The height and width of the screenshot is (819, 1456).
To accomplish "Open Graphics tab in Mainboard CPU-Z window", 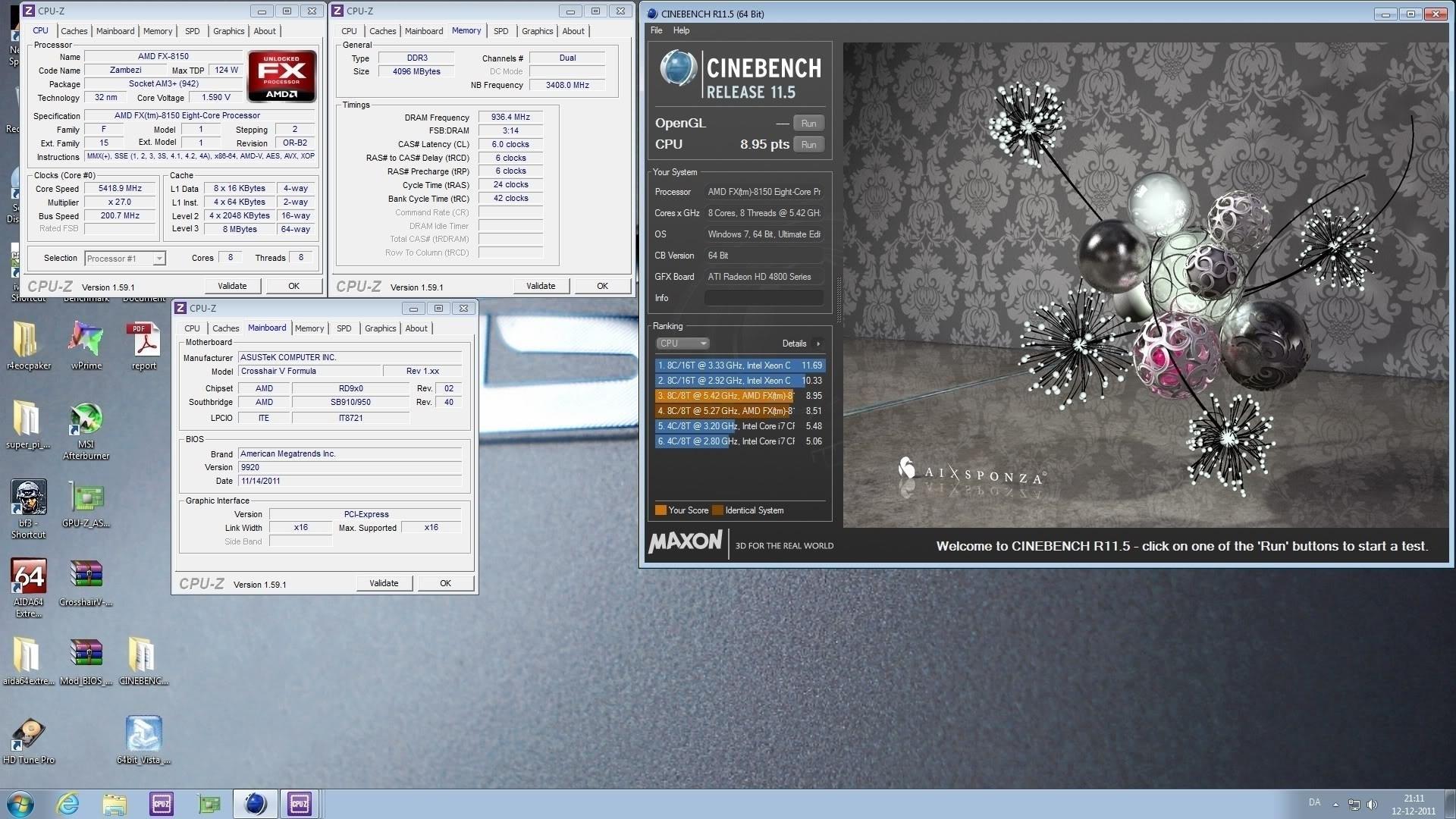I will [381, 328].
